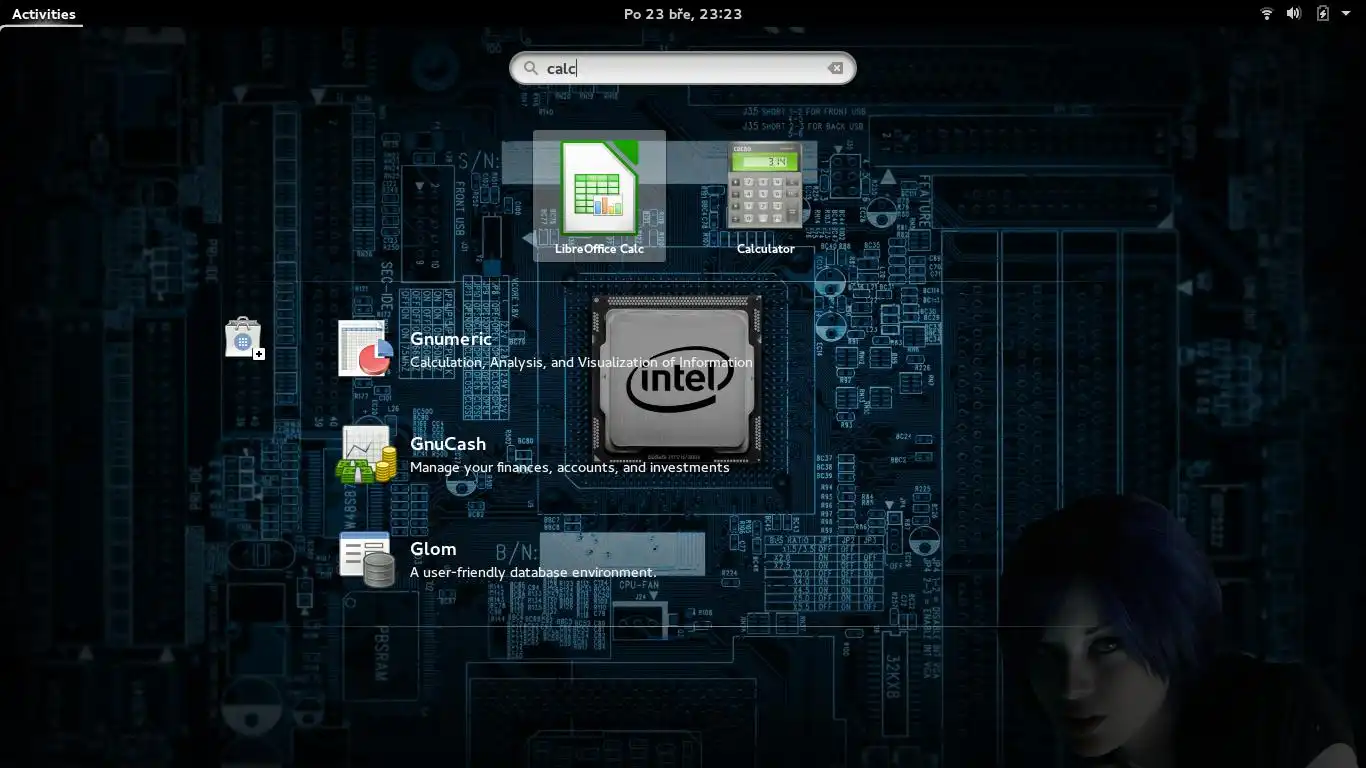
Task: Click the Software install bag icon
Action: (x=244, y=338)
